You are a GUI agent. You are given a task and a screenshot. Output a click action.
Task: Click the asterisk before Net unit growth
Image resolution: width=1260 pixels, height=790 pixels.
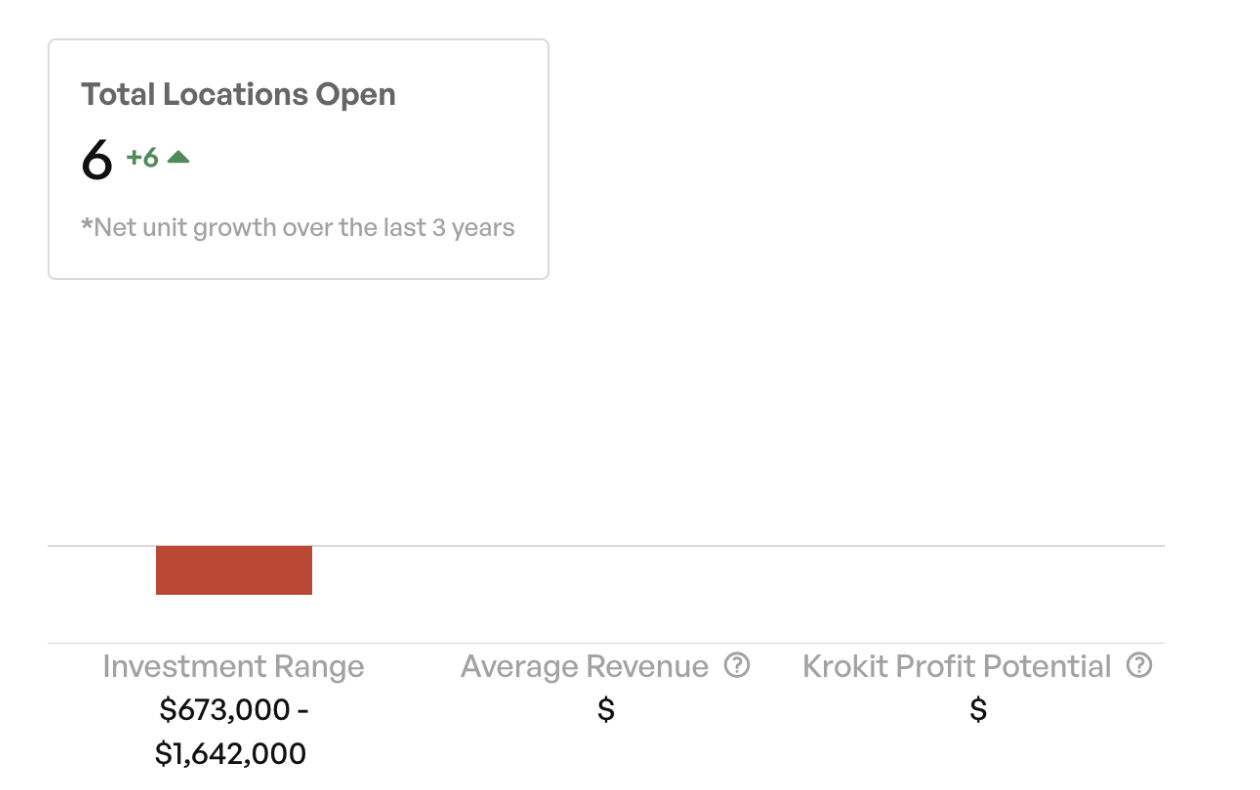point(87,226)
